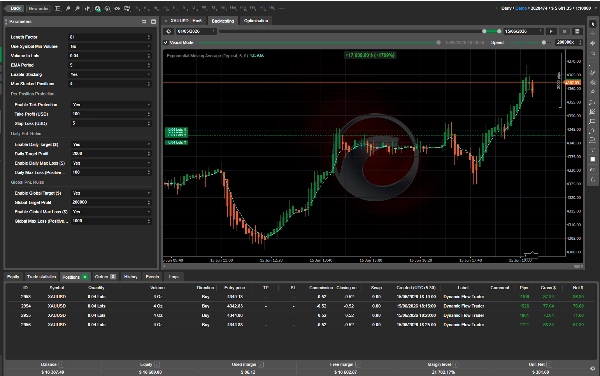
Task: Pop out the Parameters panel via header window icon
Action: [153, 22]
